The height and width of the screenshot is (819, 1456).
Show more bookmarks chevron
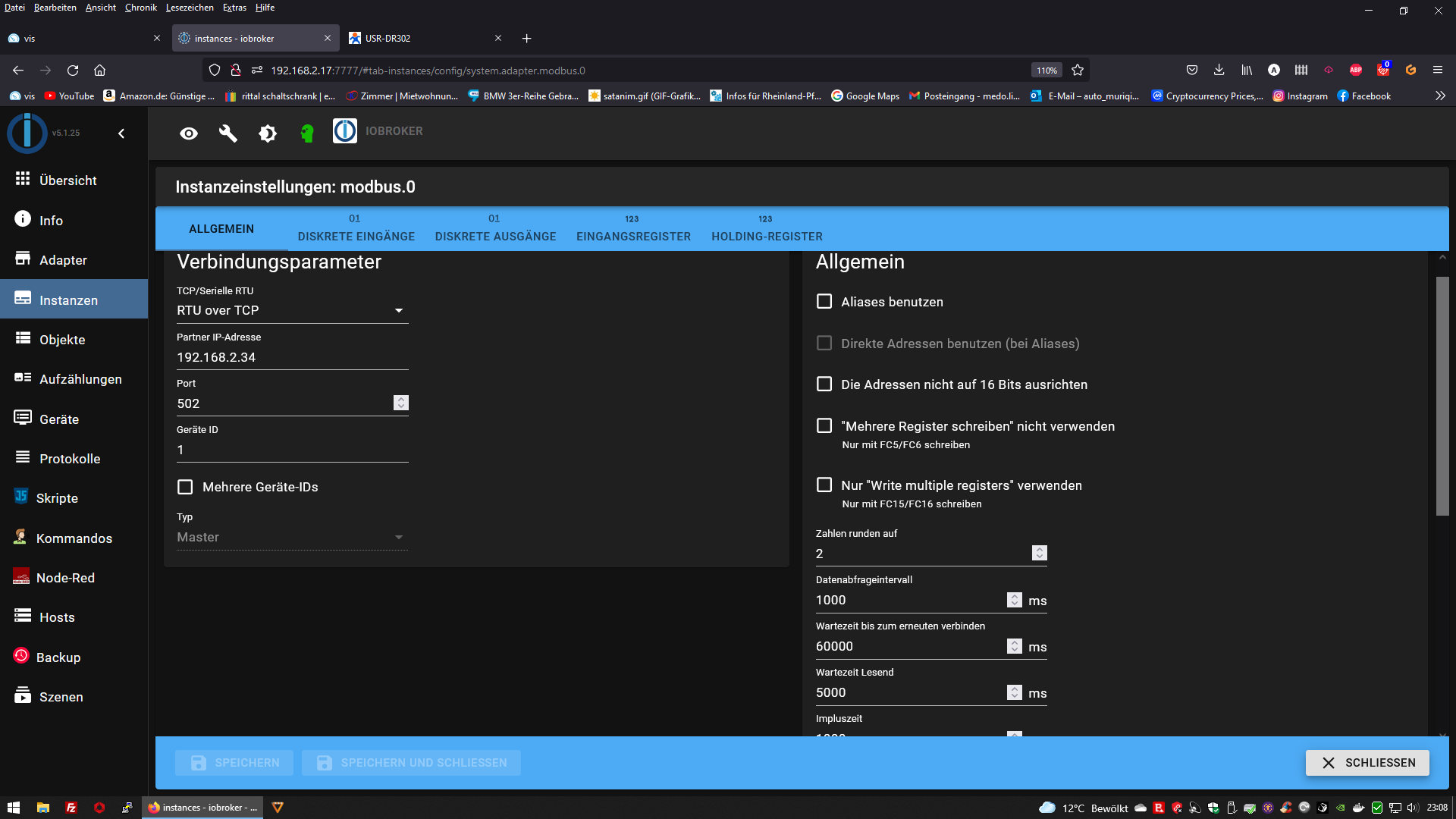(1440, 96)
